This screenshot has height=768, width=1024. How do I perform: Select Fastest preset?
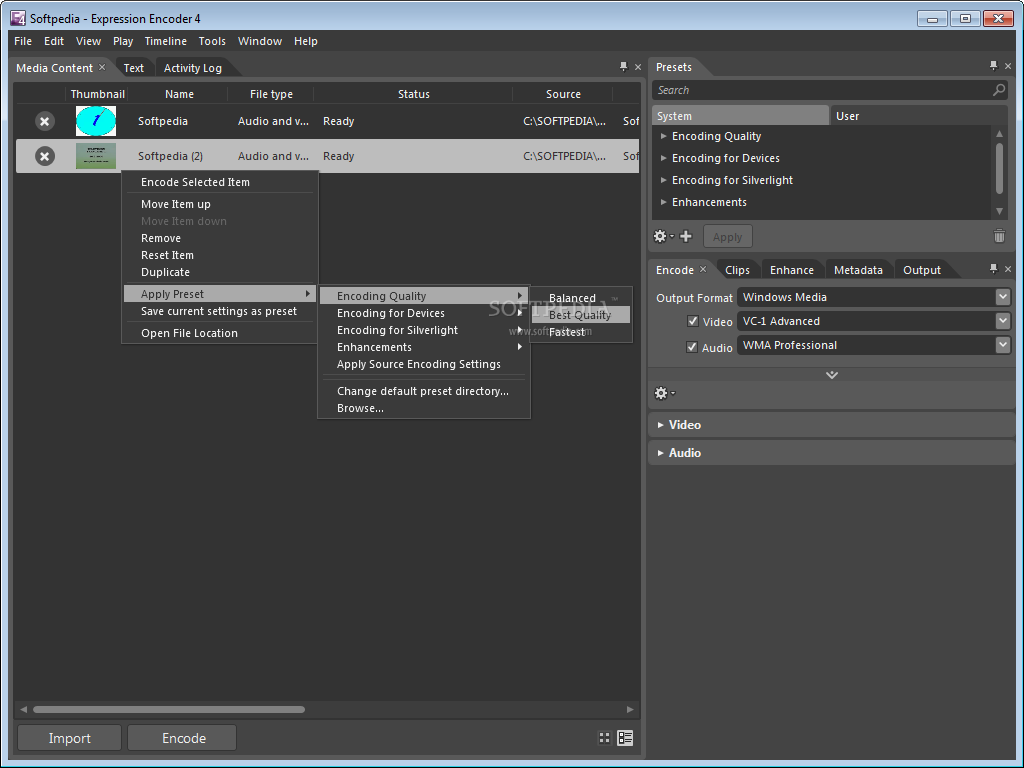(581, 332)
